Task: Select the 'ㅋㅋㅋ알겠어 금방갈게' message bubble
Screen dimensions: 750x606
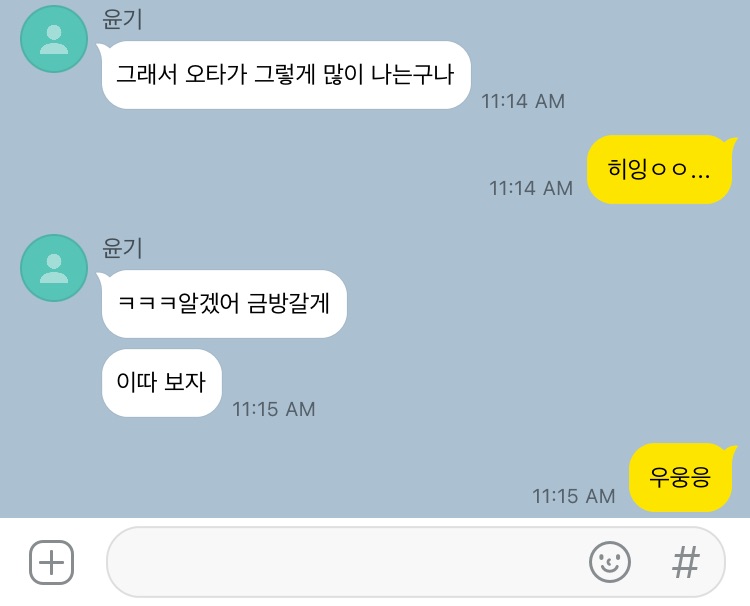Action: tap(223, 304)
